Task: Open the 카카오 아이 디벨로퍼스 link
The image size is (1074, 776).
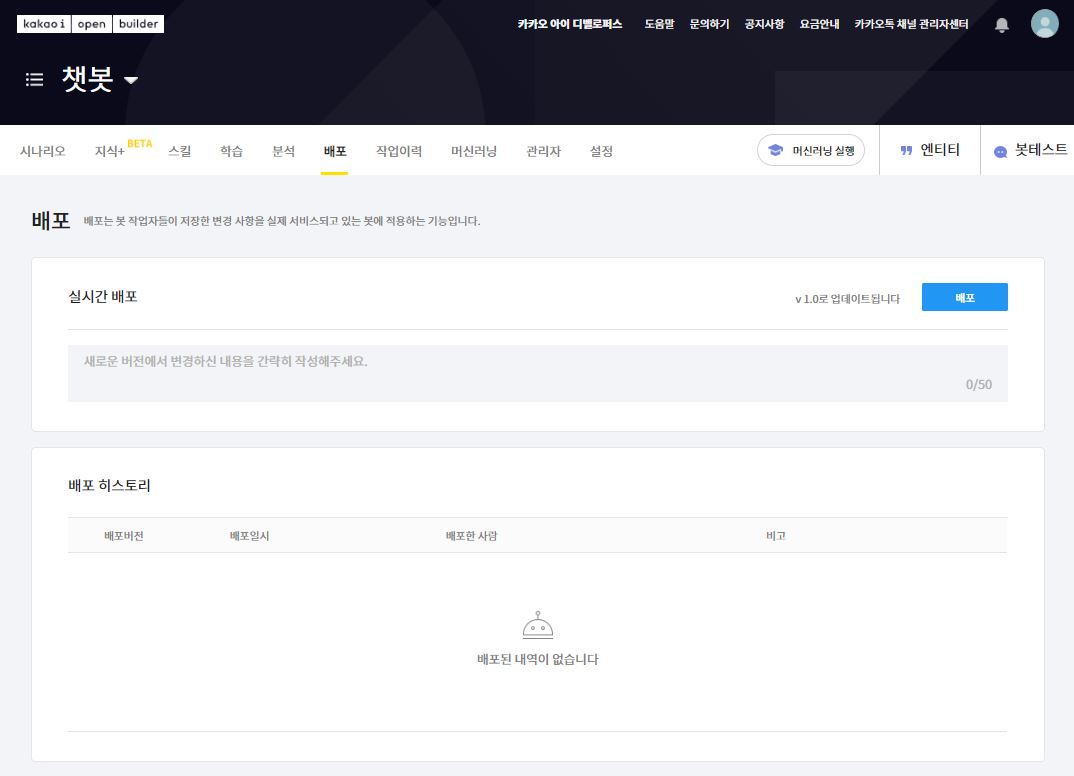Action: pos(570,24)
